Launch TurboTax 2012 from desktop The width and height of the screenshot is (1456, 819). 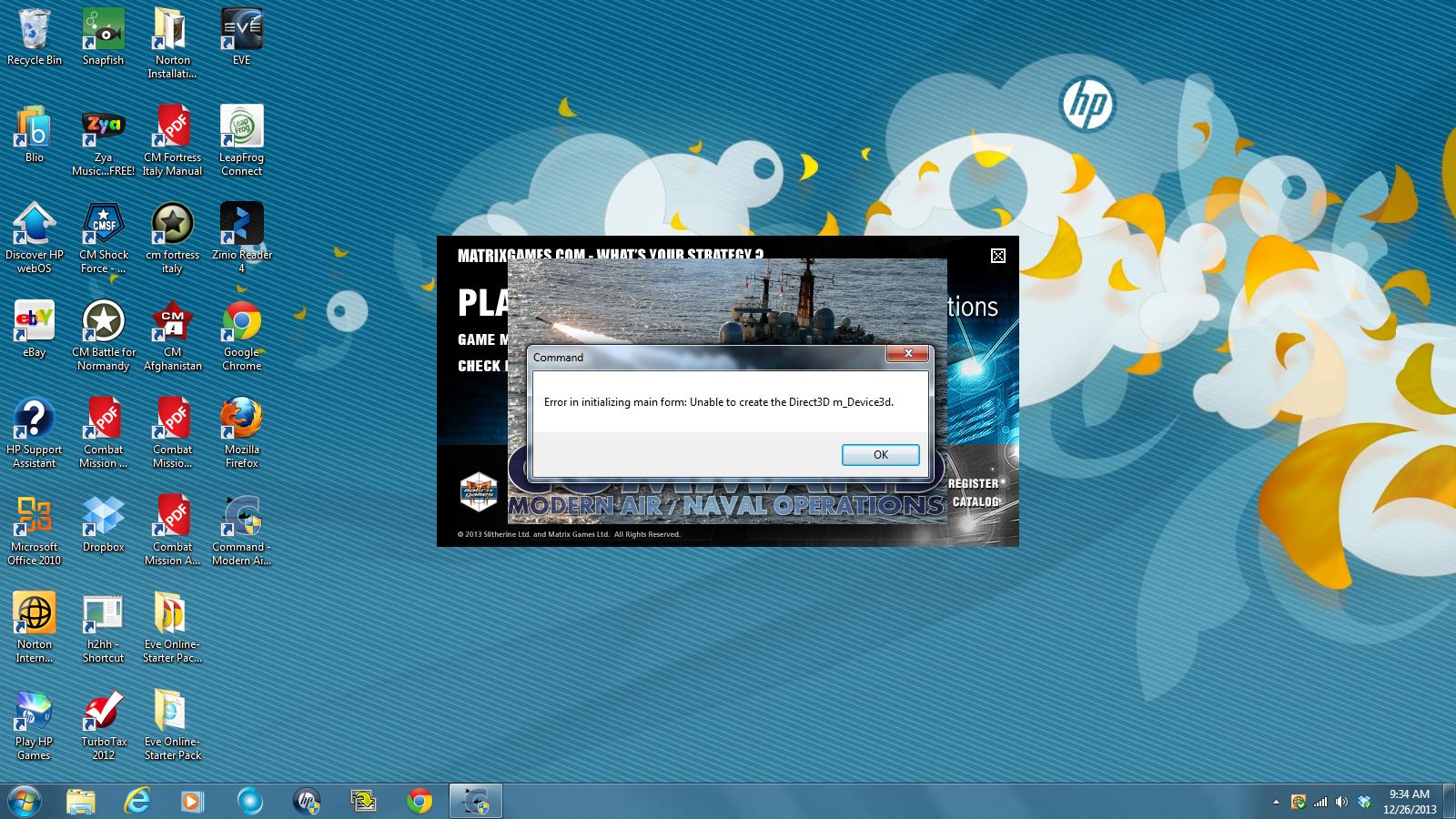[103, 725]
